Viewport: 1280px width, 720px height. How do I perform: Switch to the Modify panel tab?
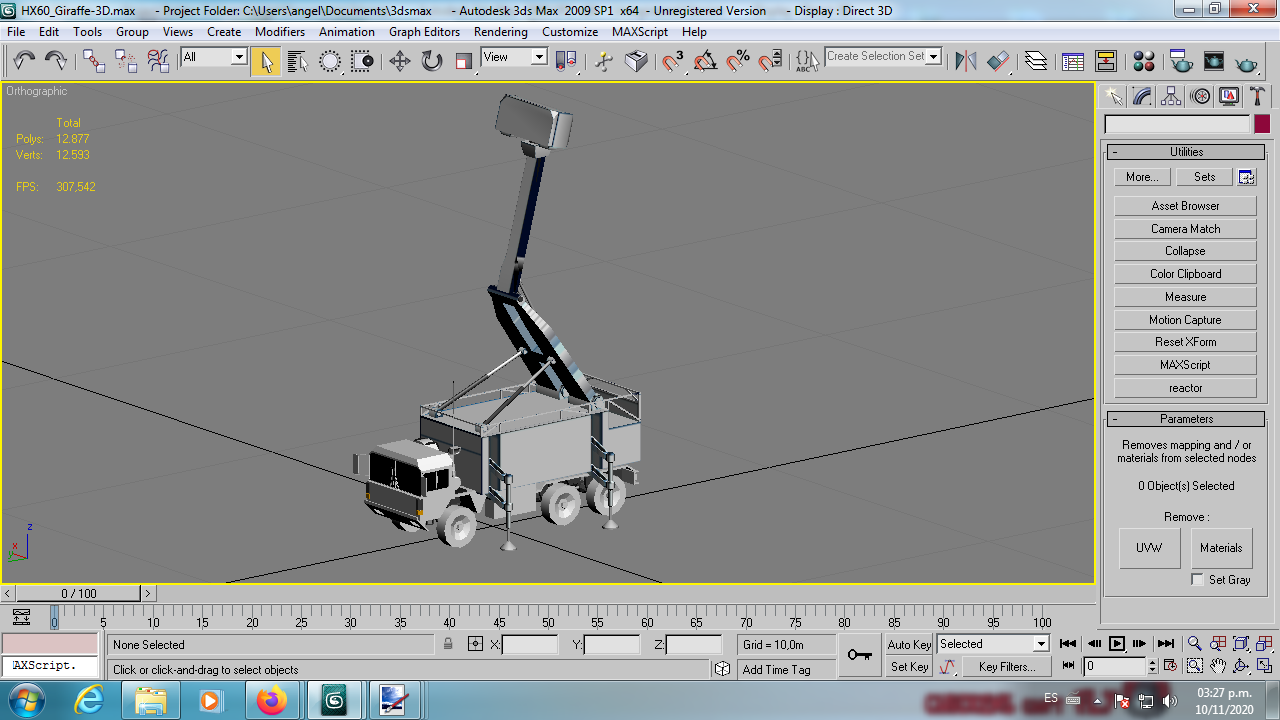coord(1142,96)
